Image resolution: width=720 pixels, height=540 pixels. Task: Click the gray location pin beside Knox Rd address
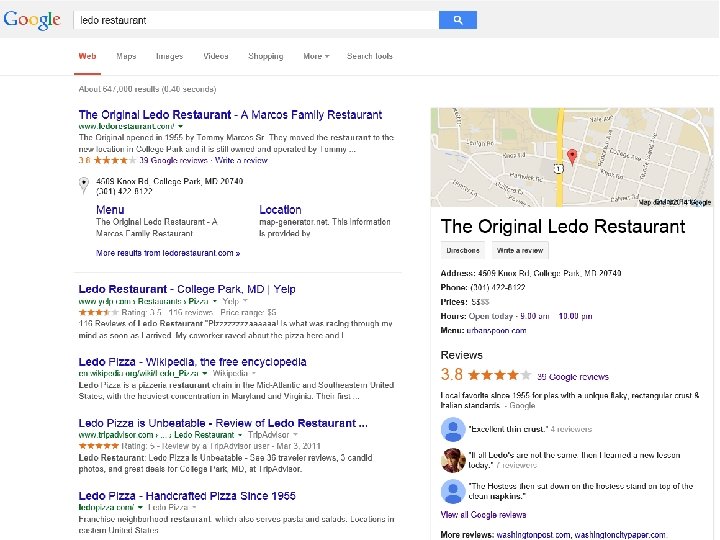click(84, 185)
